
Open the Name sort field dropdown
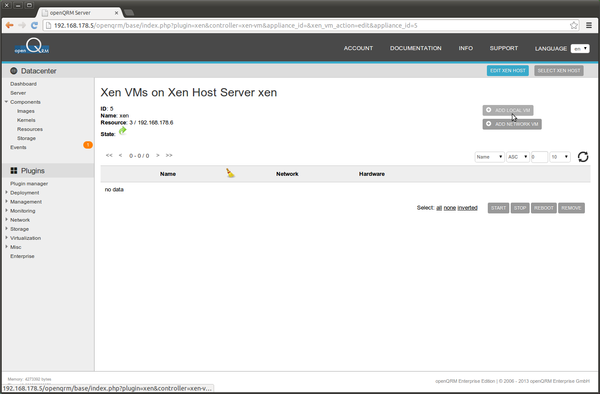click(489, 157)
